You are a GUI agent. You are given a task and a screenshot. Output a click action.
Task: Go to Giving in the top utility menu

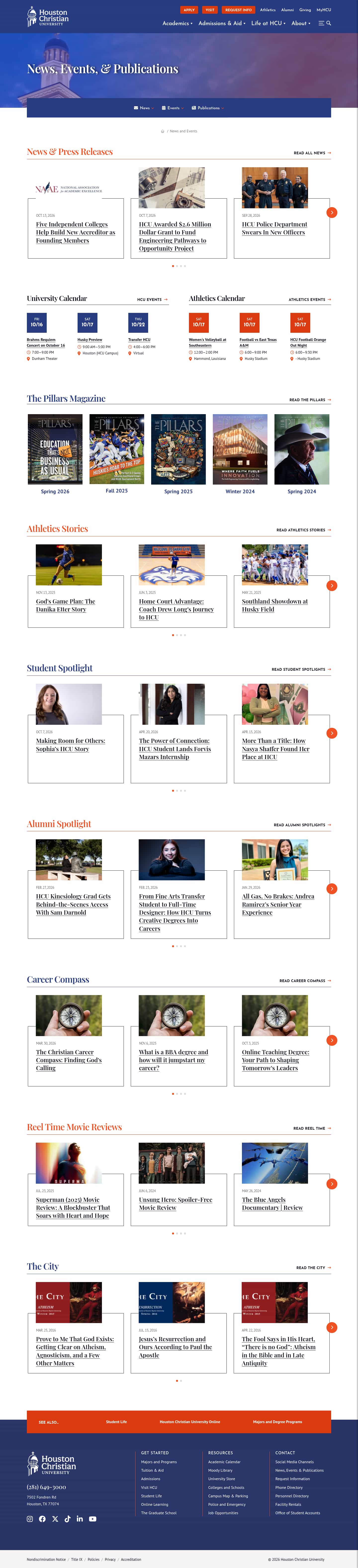pos(305,10)
